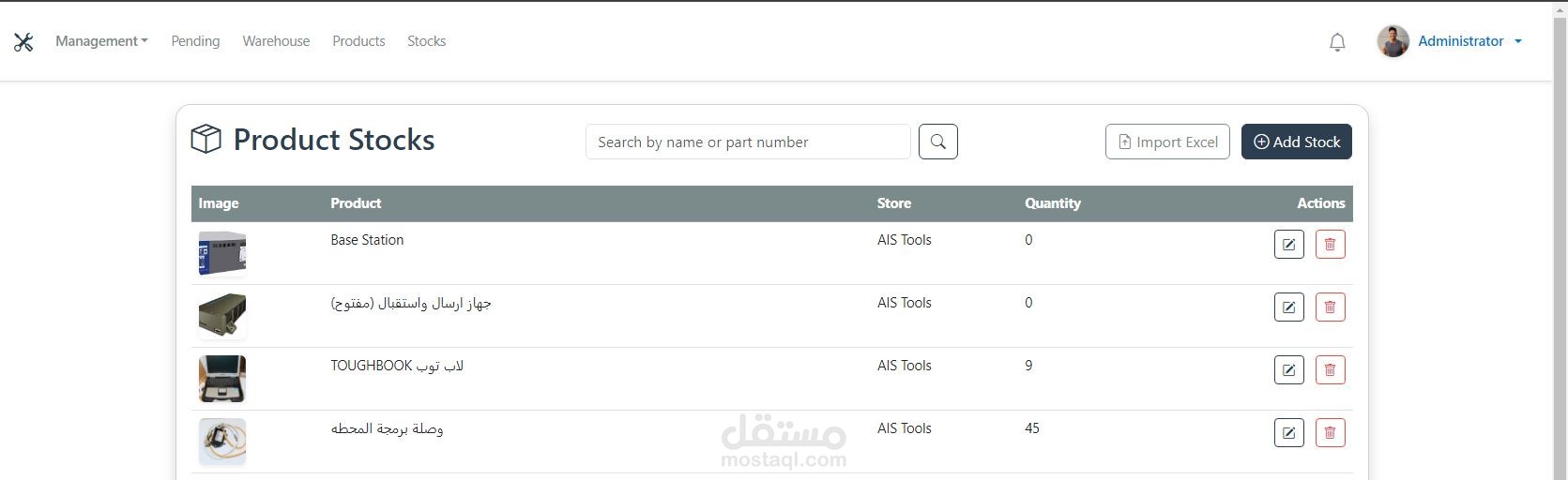Edit the TOUGHBOOK stock entry
The height and width of the screenshot is (480, 1568).
[x=1288, y=370]
